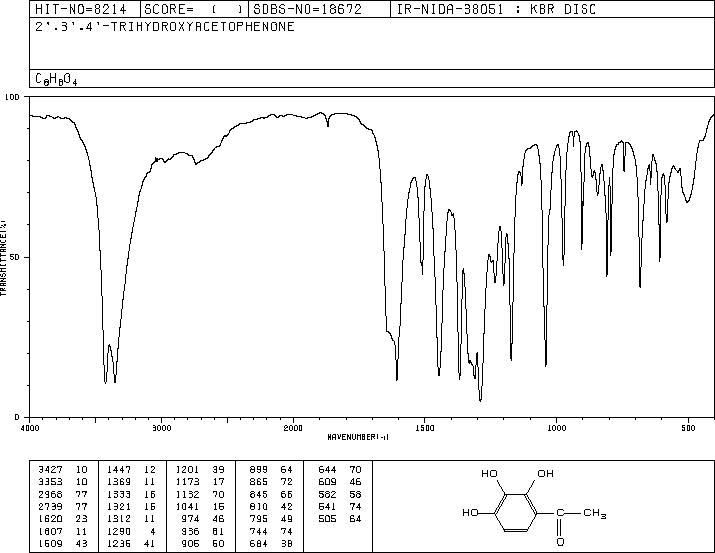This screenshot has height=553, width=715.
Task: Select peak table entry 865
Action: click(259, 482)
